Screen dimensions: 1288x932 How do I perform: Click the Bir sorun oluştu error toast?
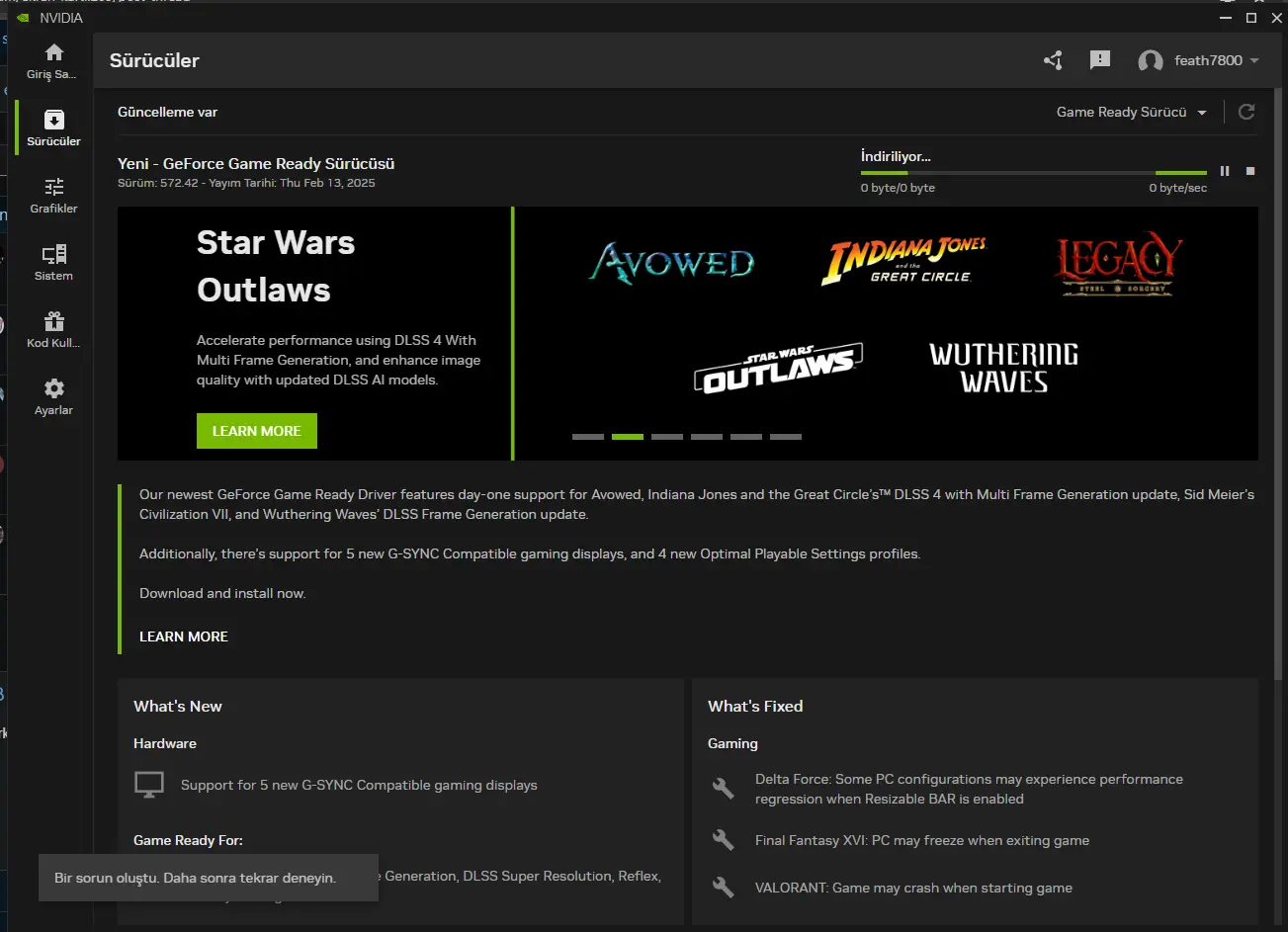tap(209, 878)
